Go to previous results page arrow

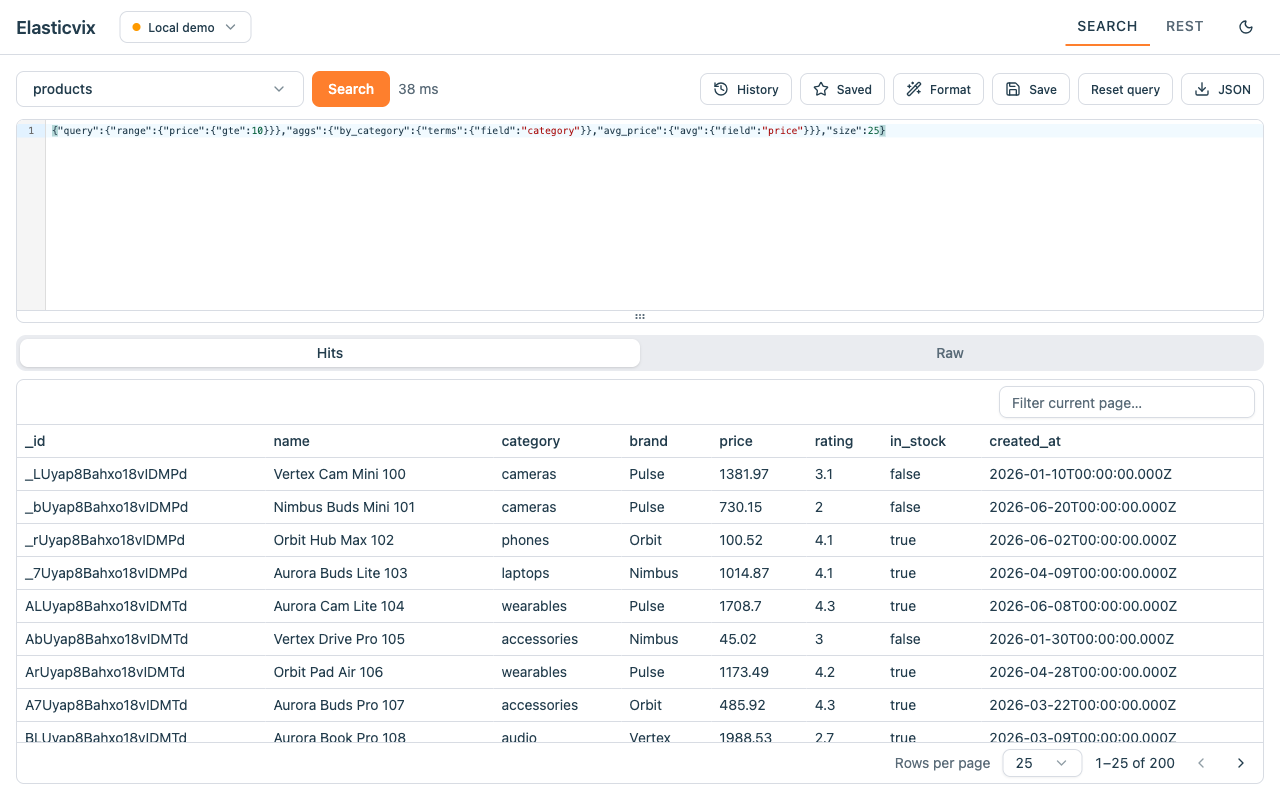pyautogui.click(x=1202, y=763)
